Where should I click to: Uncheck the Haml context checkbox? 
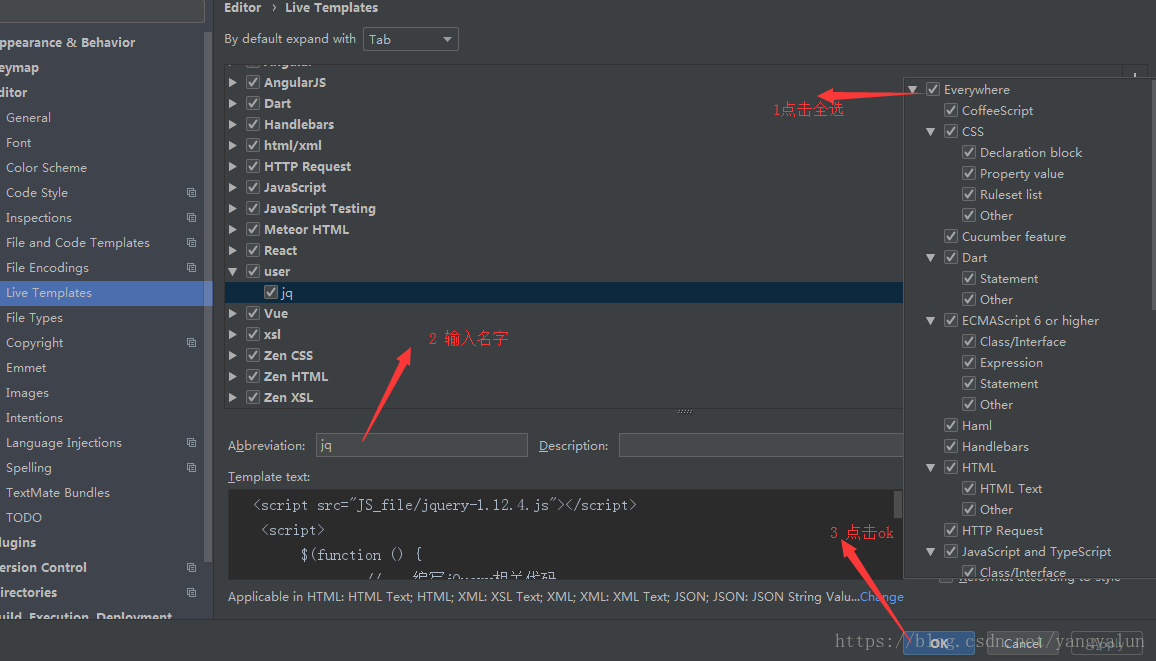(951, 425)
